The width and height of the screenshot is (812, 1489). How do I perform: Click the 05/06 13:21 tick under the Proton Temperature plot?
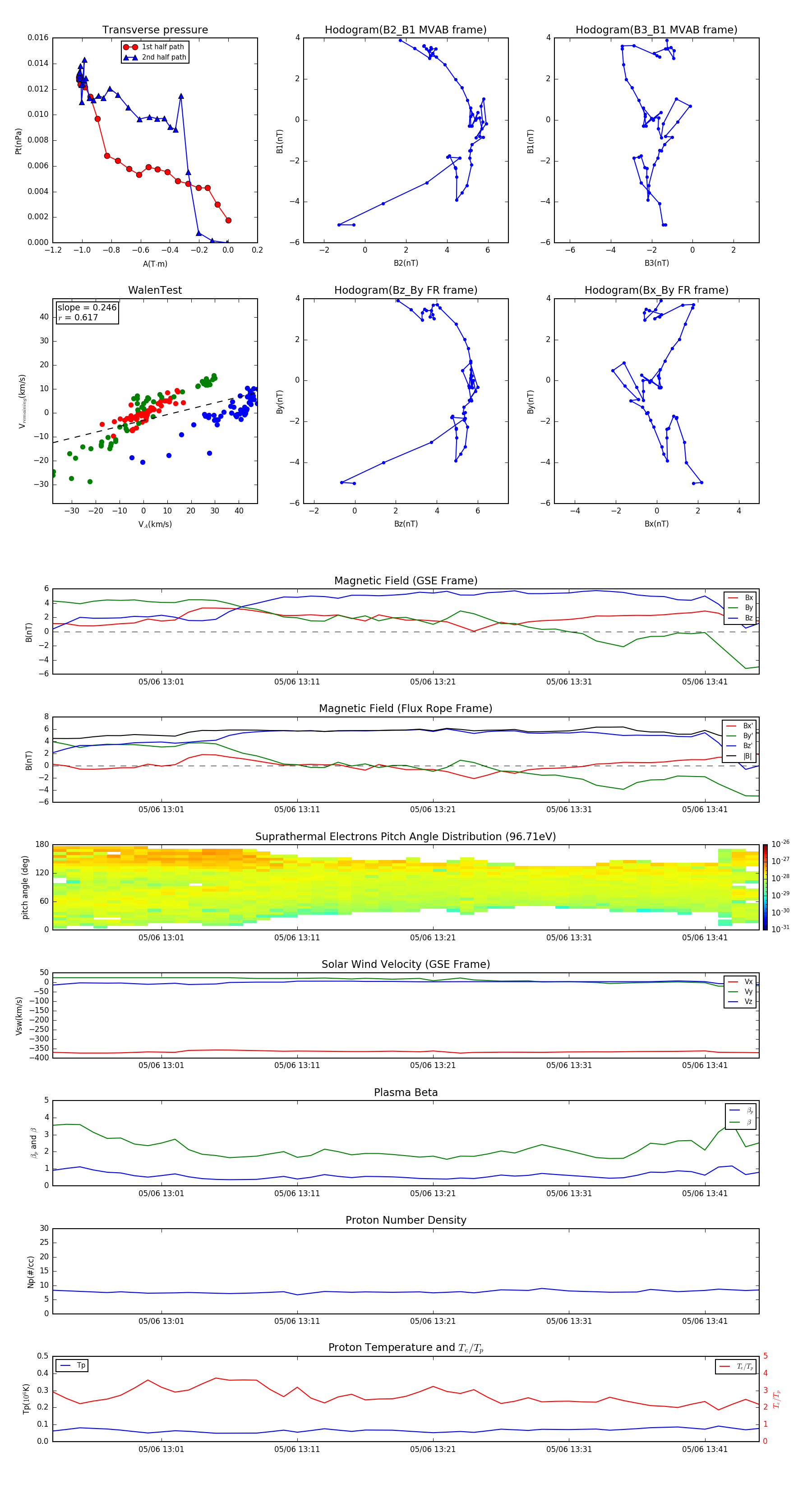pos(433,1449)
